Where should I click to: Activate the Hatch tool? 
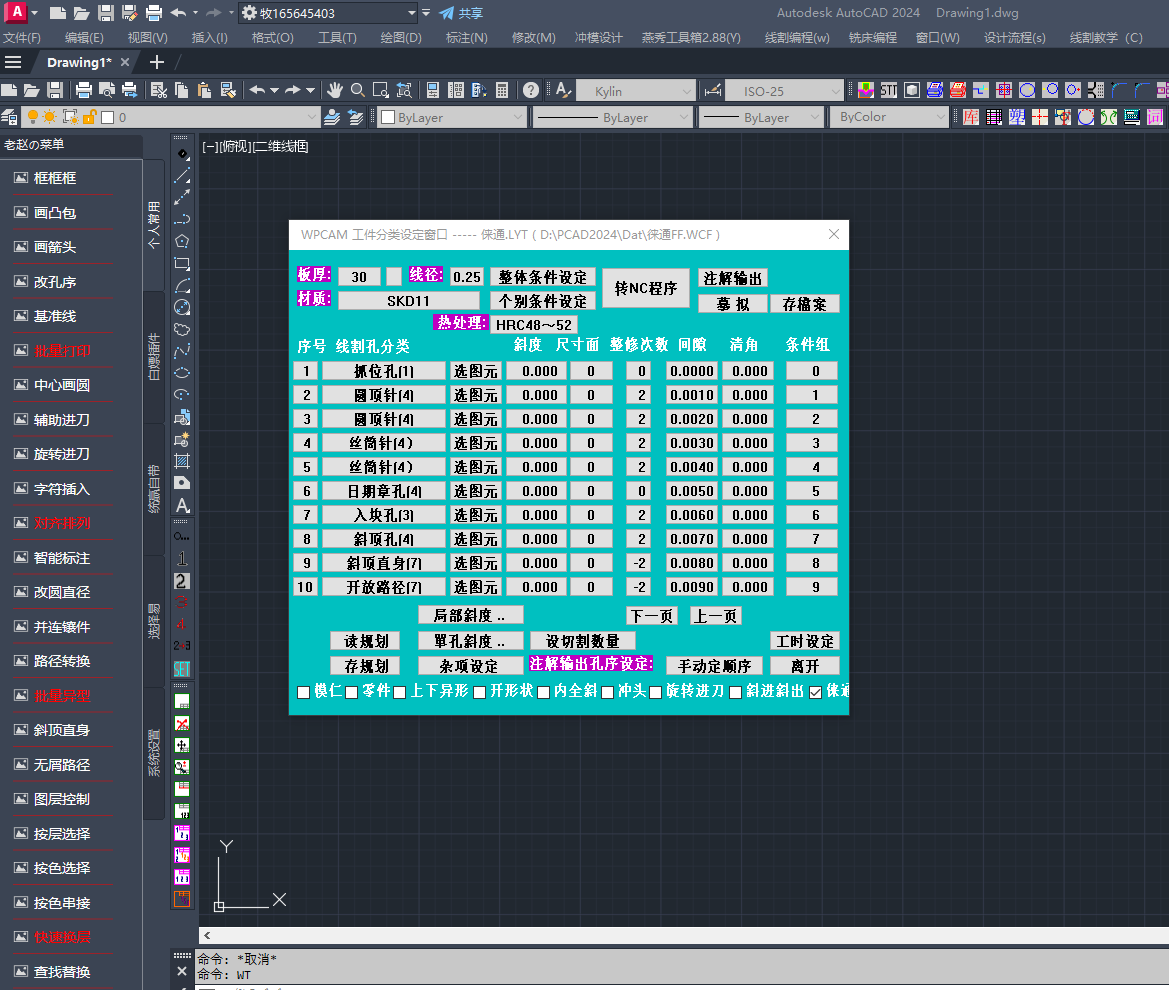(182, 461)
